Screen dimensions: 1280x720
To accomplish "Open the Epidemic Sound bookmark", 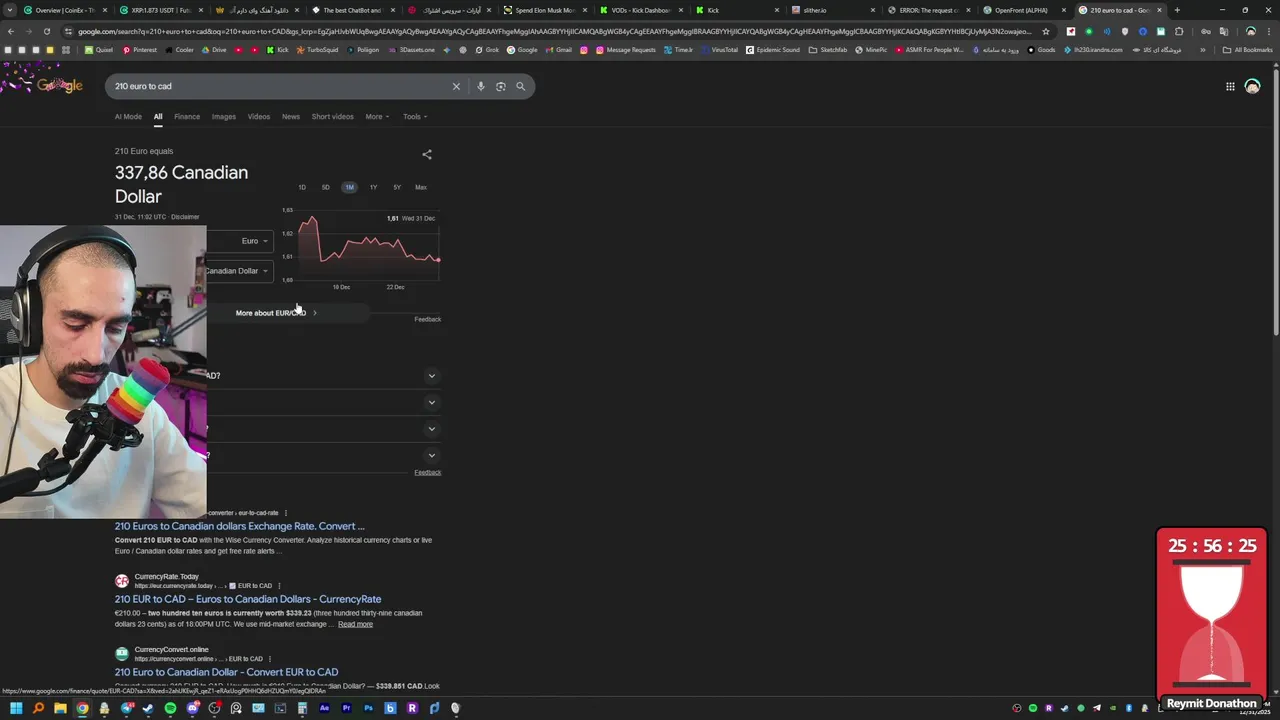I will 773,49.
